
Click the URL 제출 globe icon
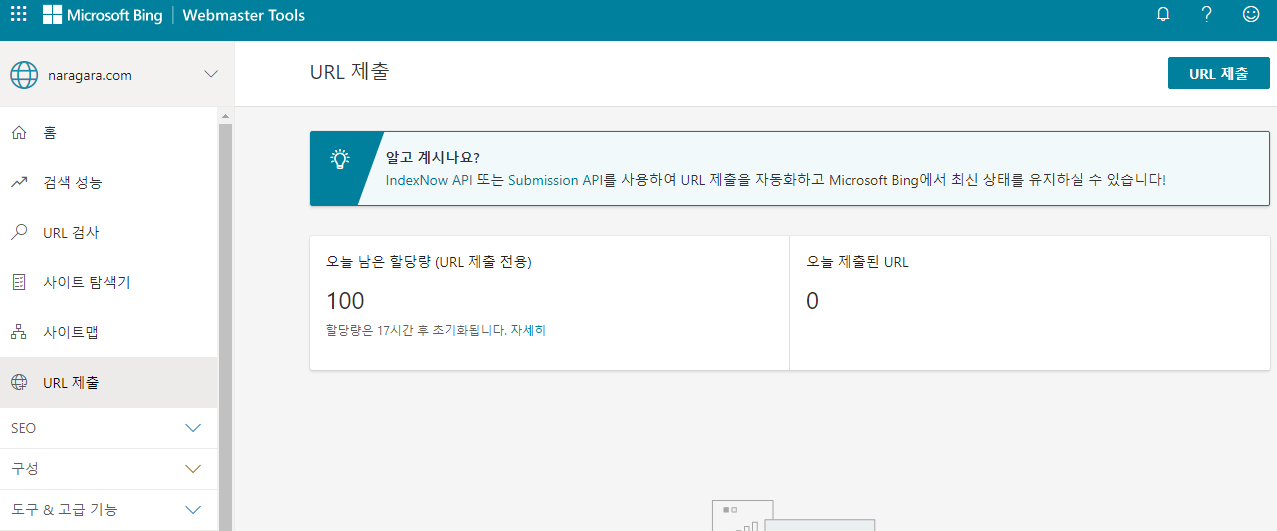click(19, 382)
